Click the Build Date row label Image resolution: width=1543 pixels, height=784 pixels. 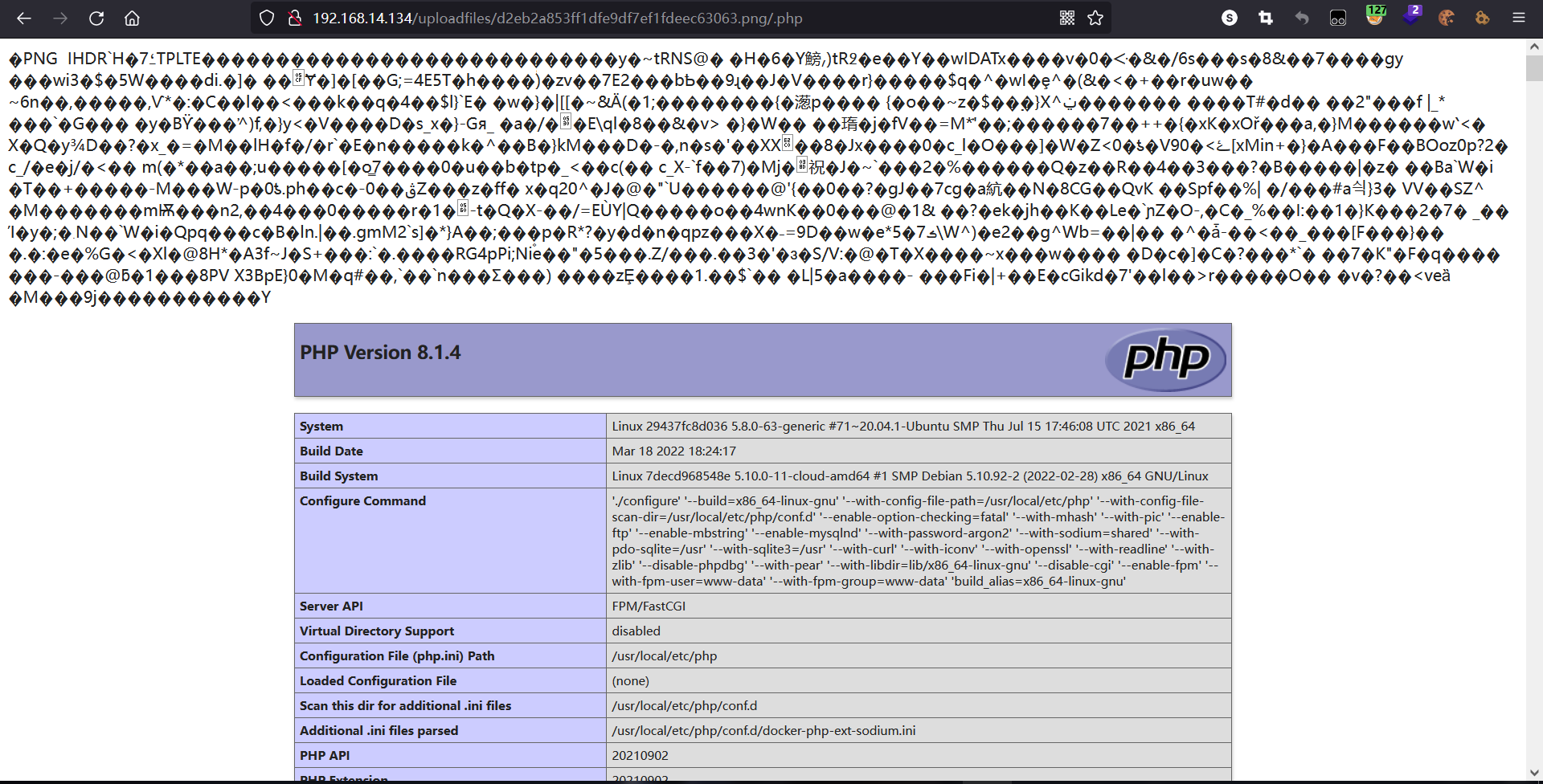[x=331, y=451]
